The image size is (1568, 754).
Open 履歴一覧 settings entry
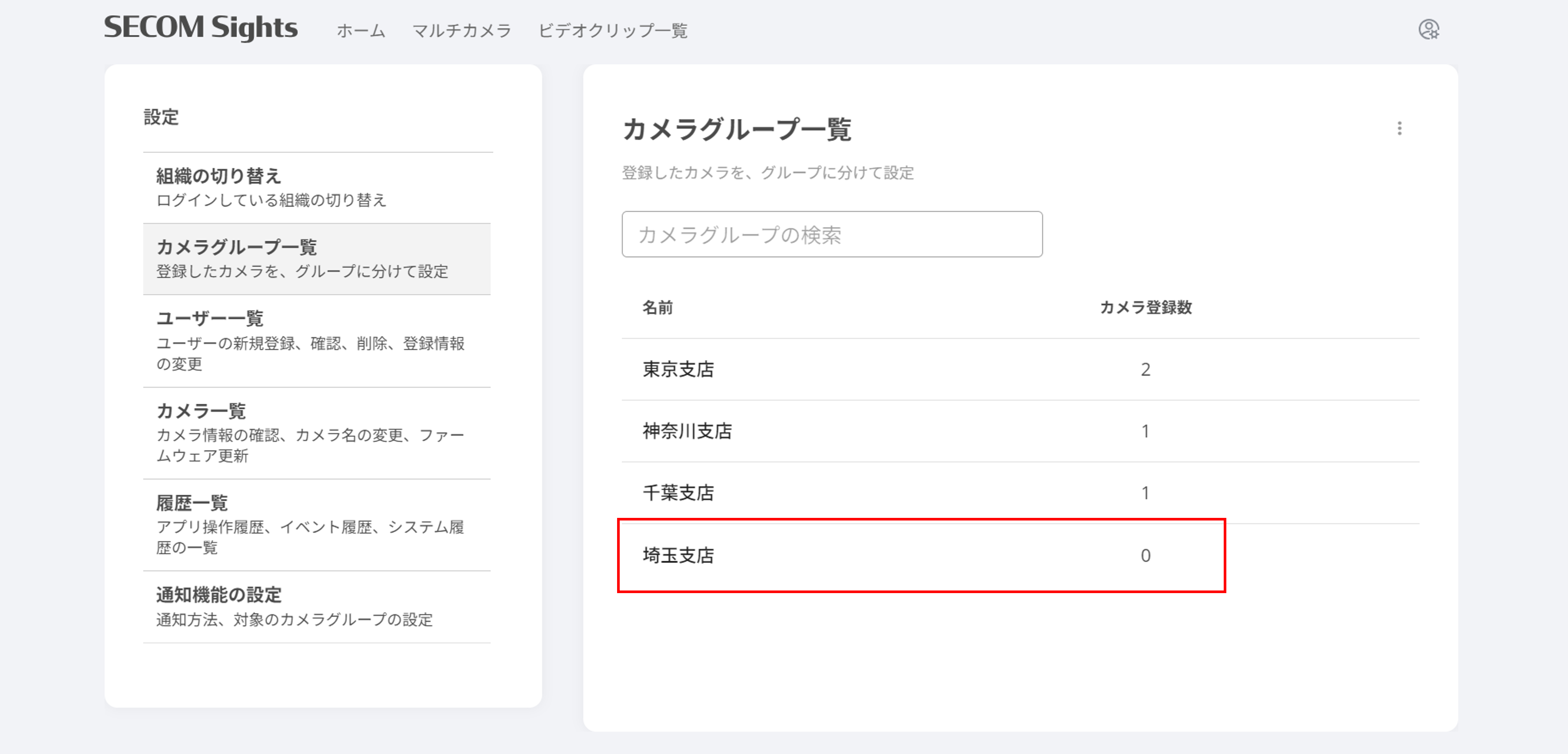click(317, 525)
